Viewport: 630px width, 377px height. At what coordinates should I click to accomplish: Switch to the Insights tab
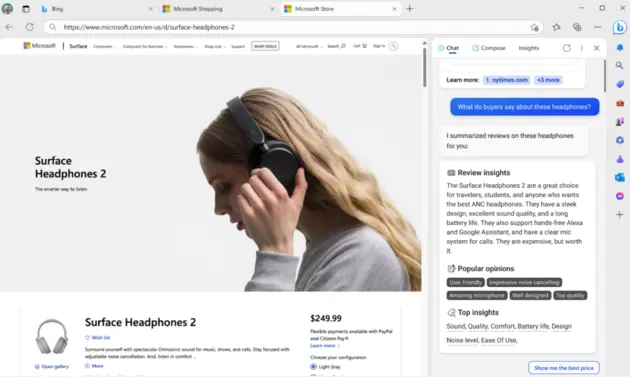pos(528,48)
